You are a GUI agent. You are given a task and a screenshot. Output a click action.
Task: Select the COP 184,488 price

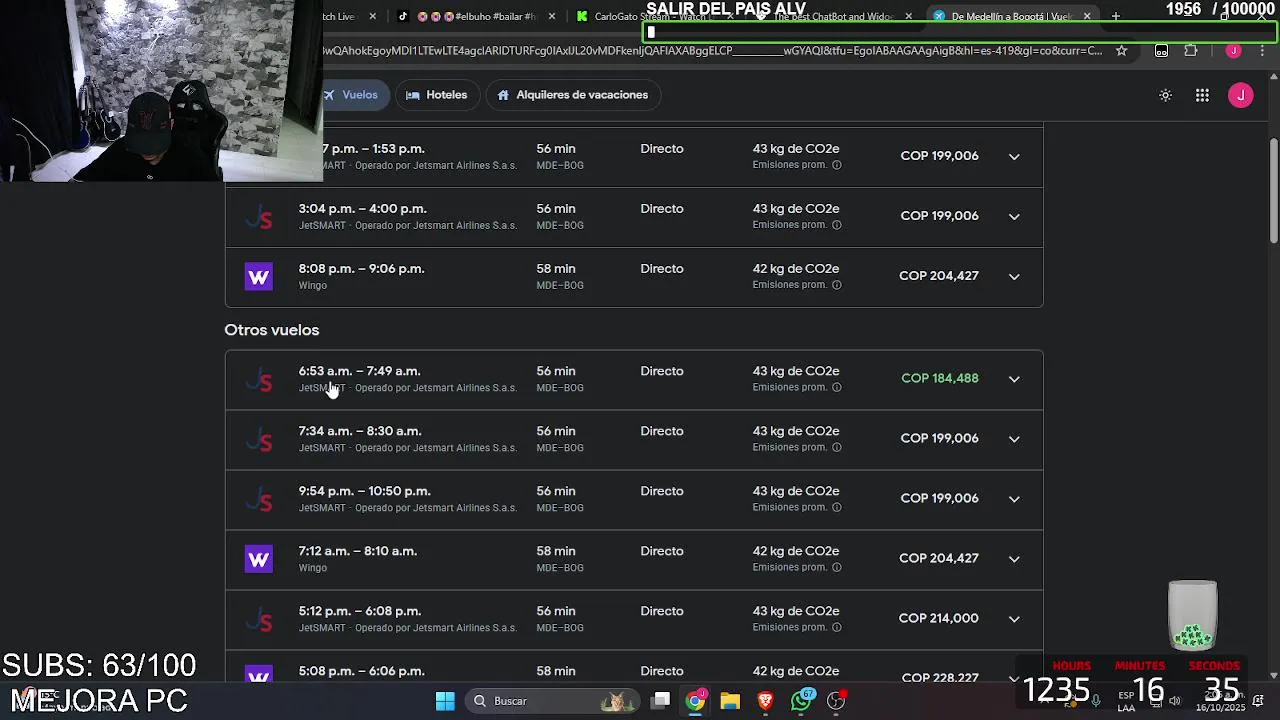pyautogui.click(x=940, y=378)
